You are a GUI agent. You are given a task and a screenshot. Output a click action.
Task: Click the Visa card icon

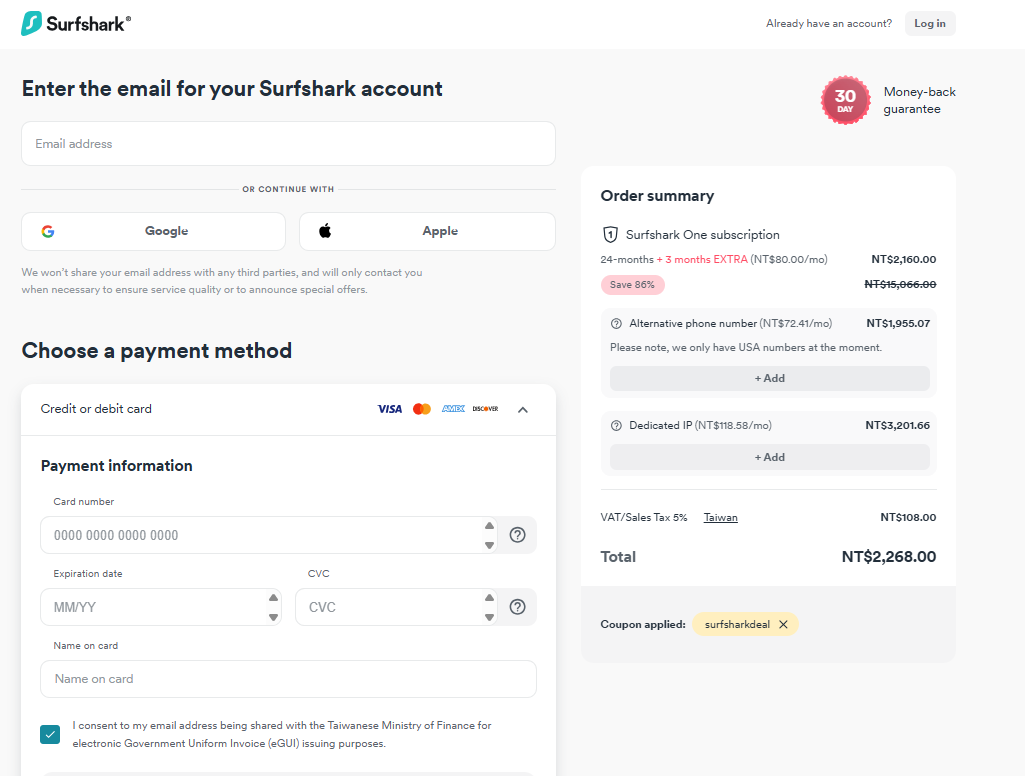coord(390,409)
